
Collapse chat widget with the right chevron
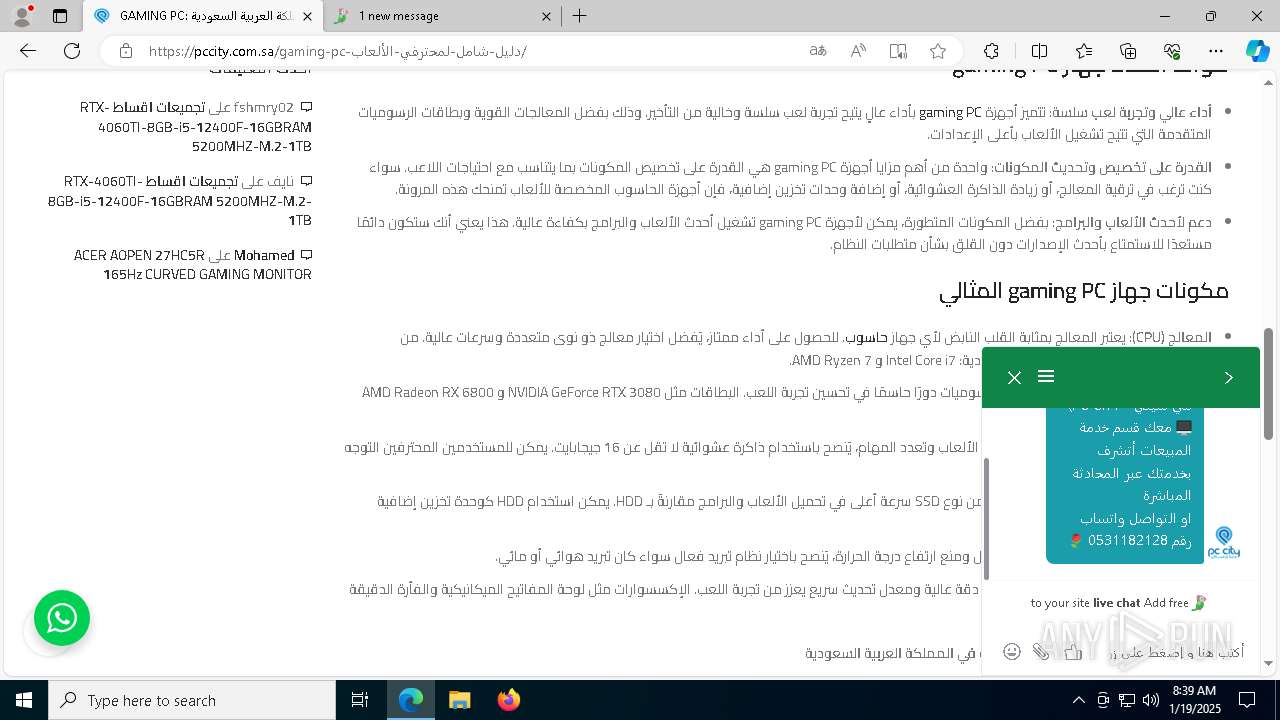click(x=1229, y=377)
